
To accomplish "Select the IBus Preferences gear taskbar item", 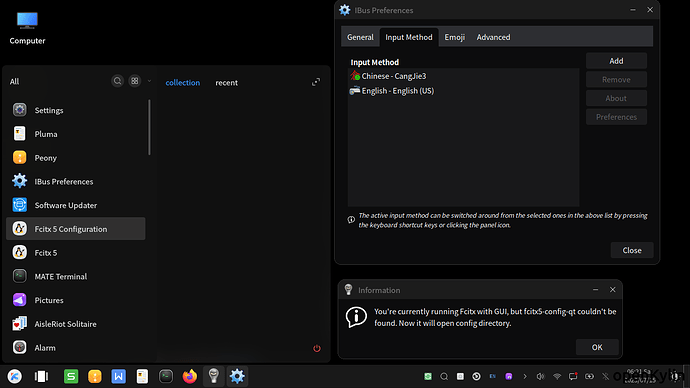I will (x=237, y=376).
